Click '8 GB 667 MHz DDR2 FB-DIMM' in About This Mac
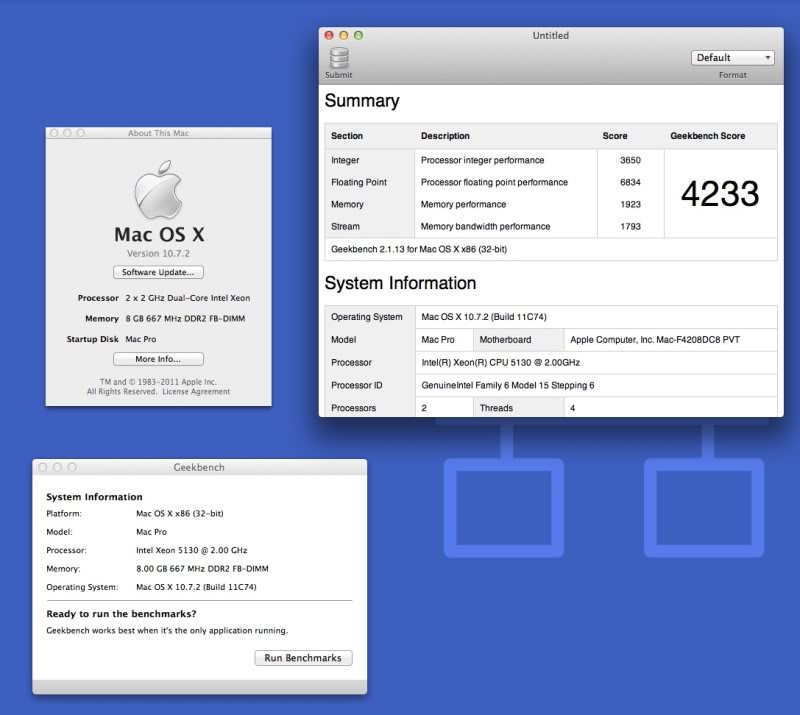800x715 pixels. tap(185, 318)
